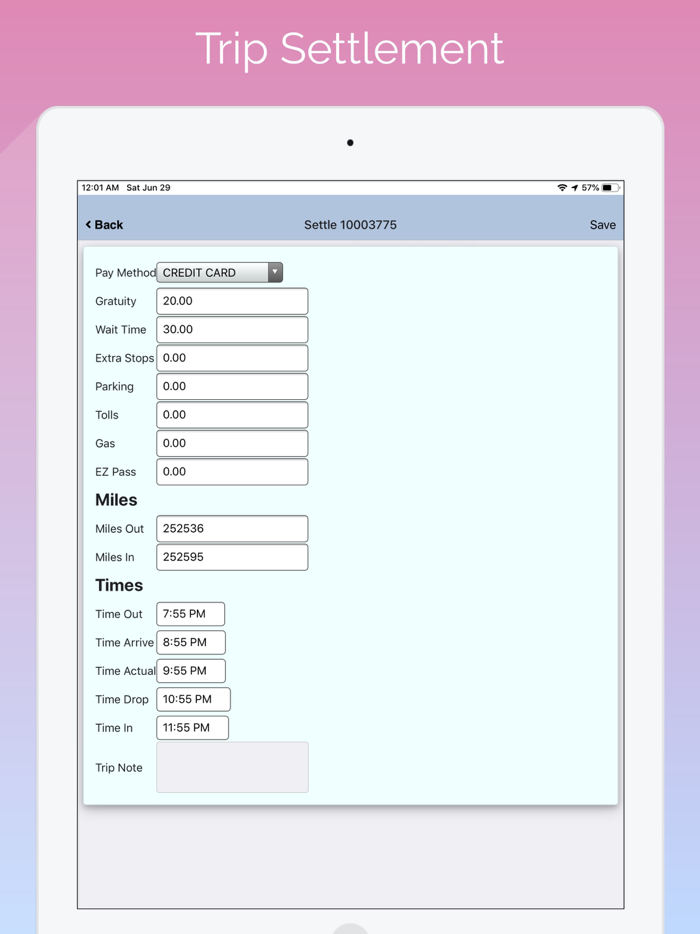Open the Pay Method dropdown
This screenshot has width=700, height=934.
(x=219, y=272)
